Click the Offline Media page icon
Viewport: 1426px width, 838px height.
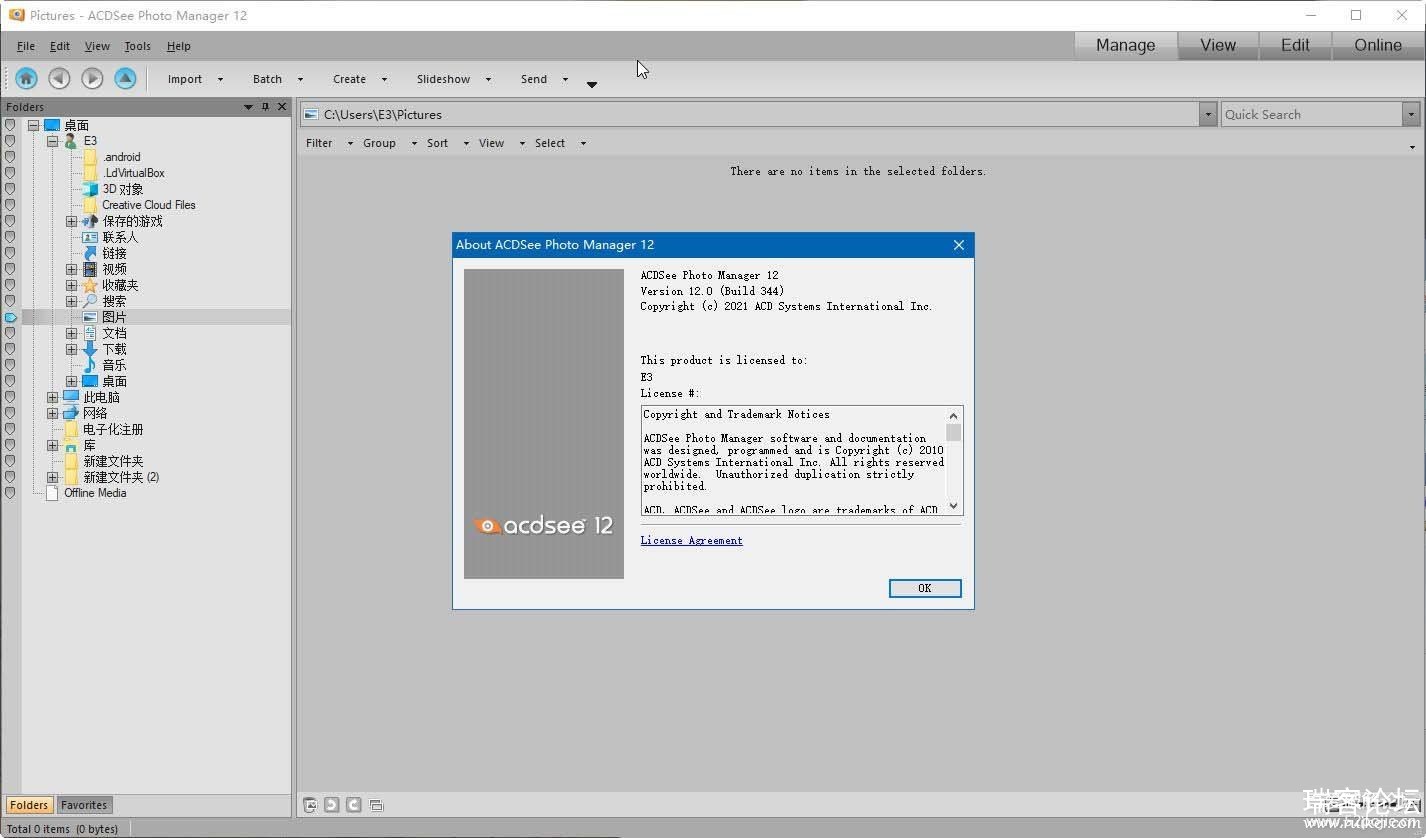tap(52, 493)
